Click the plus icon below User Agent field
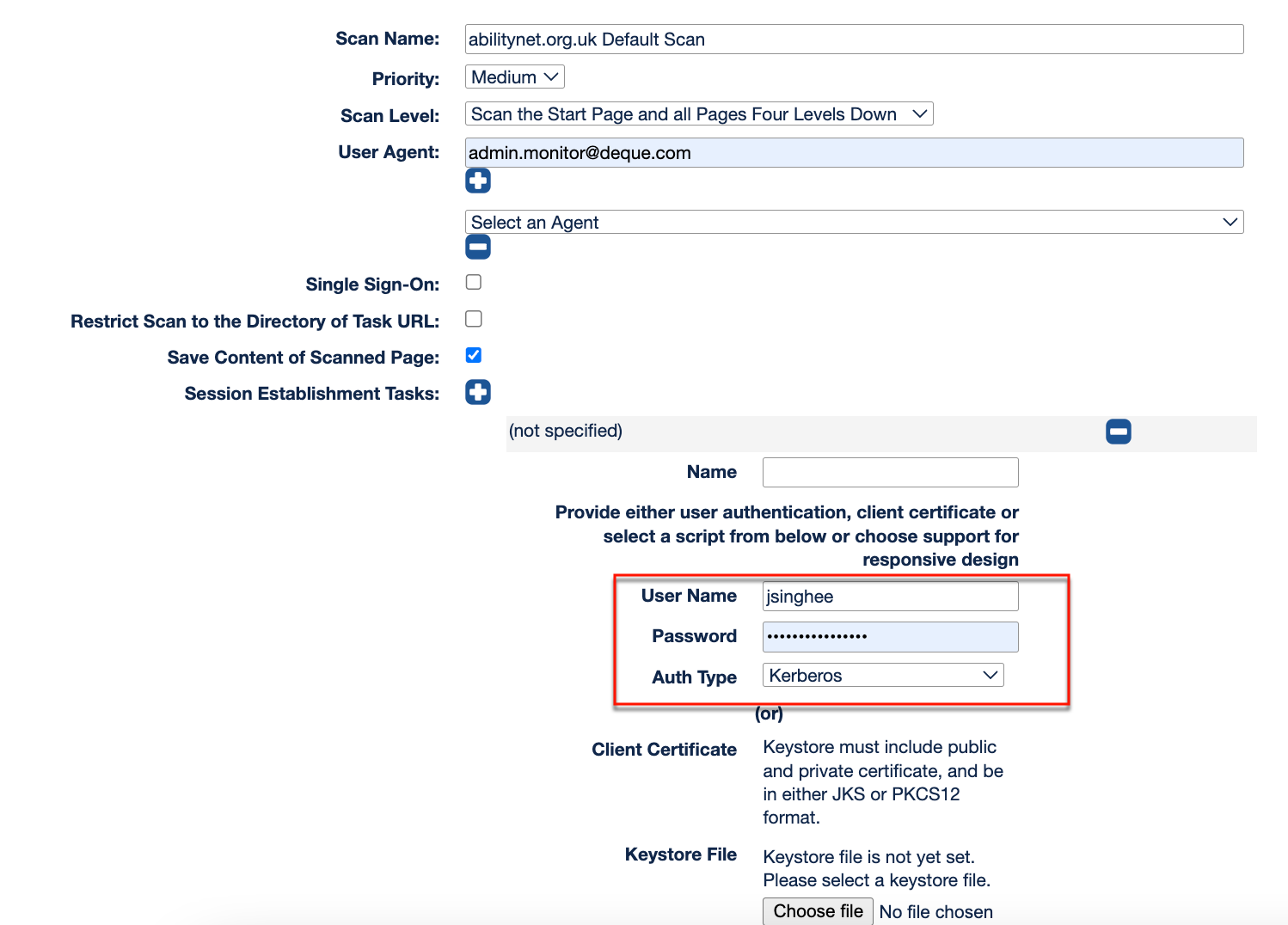The height and width of the screenshot is (925, 1288). 478,181
